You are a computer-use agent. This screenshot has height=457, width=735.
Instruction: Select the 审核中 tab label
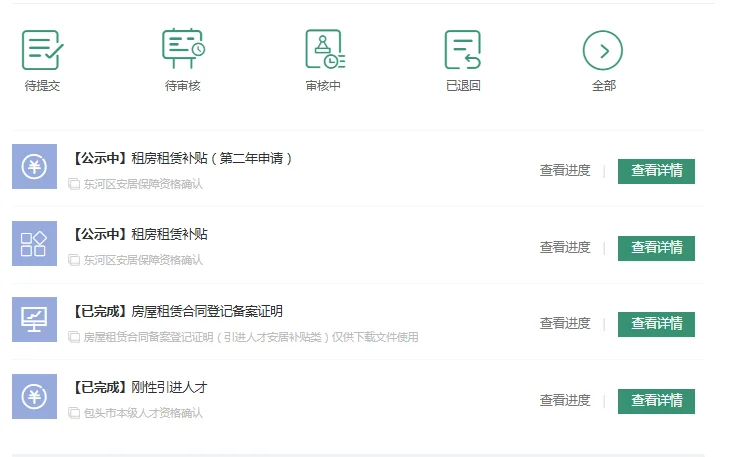[323, 86]
